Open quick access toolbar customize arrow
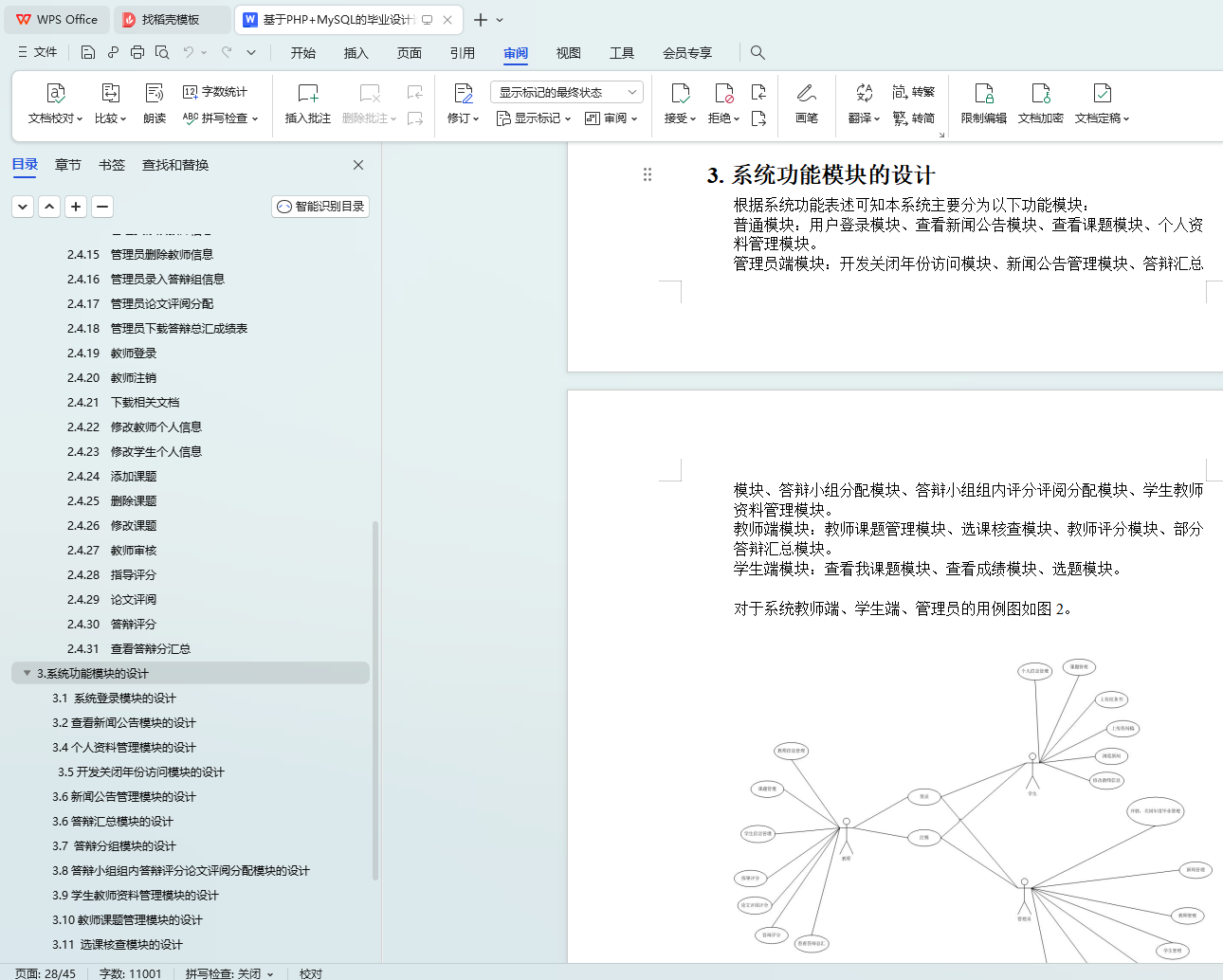The width and height of the screenshot is (1223, 980). pyautogui.click(x=251, y=52)
